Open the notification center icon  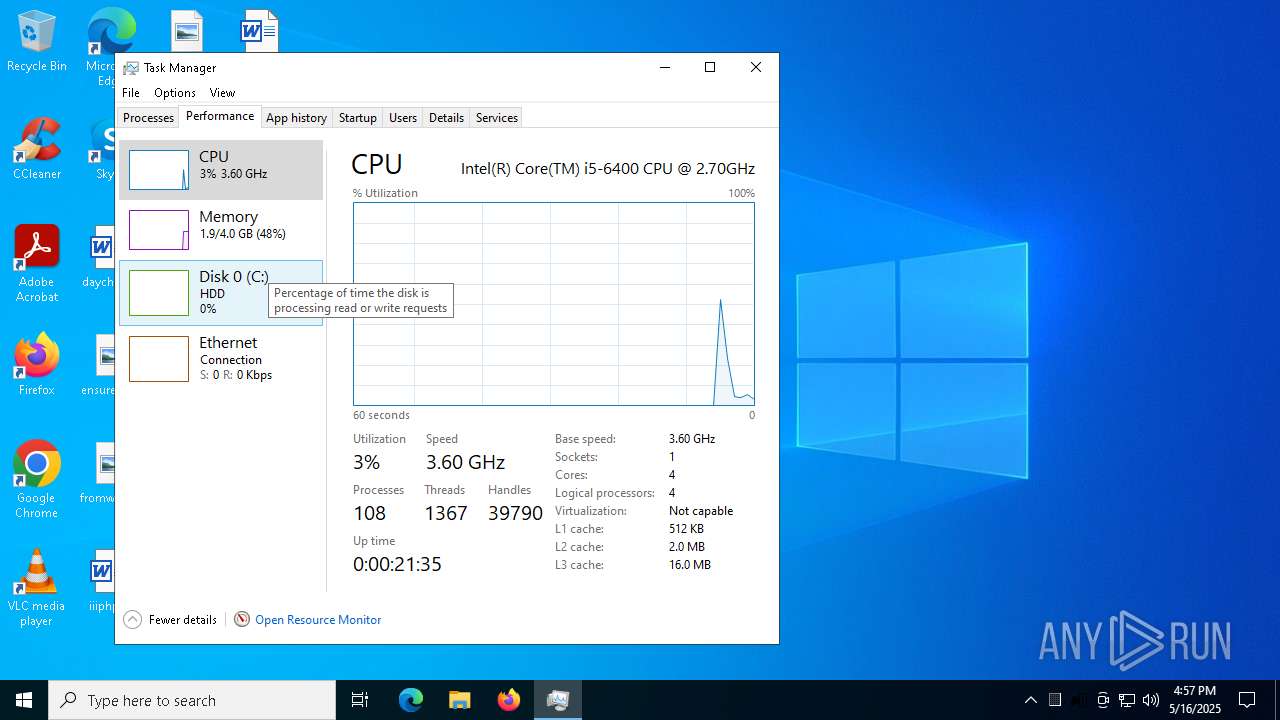(x=1247, y=700)
